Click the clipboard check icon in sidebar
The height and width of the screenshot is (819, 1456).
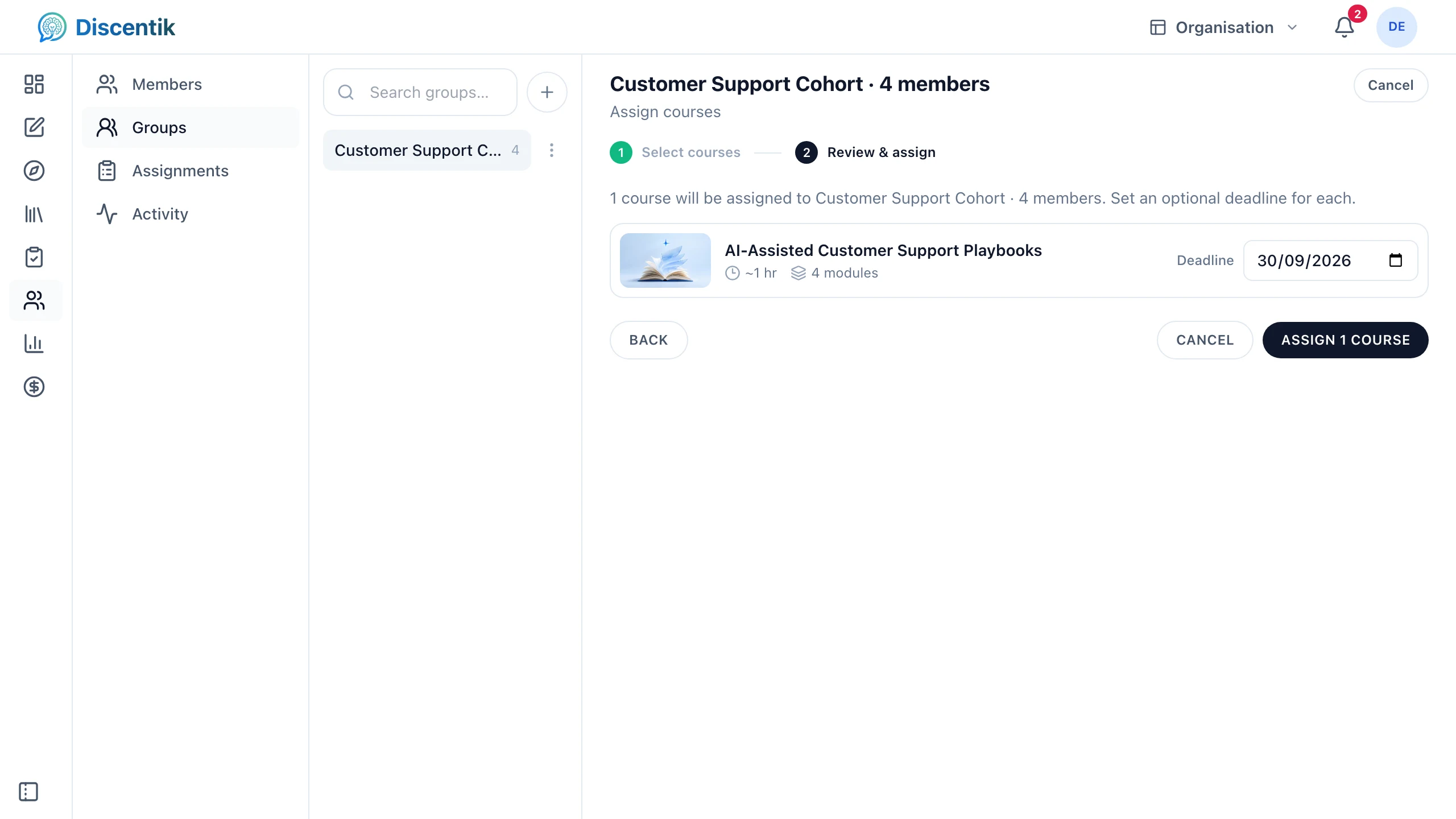pyautogui.click(x=34, y=257)
